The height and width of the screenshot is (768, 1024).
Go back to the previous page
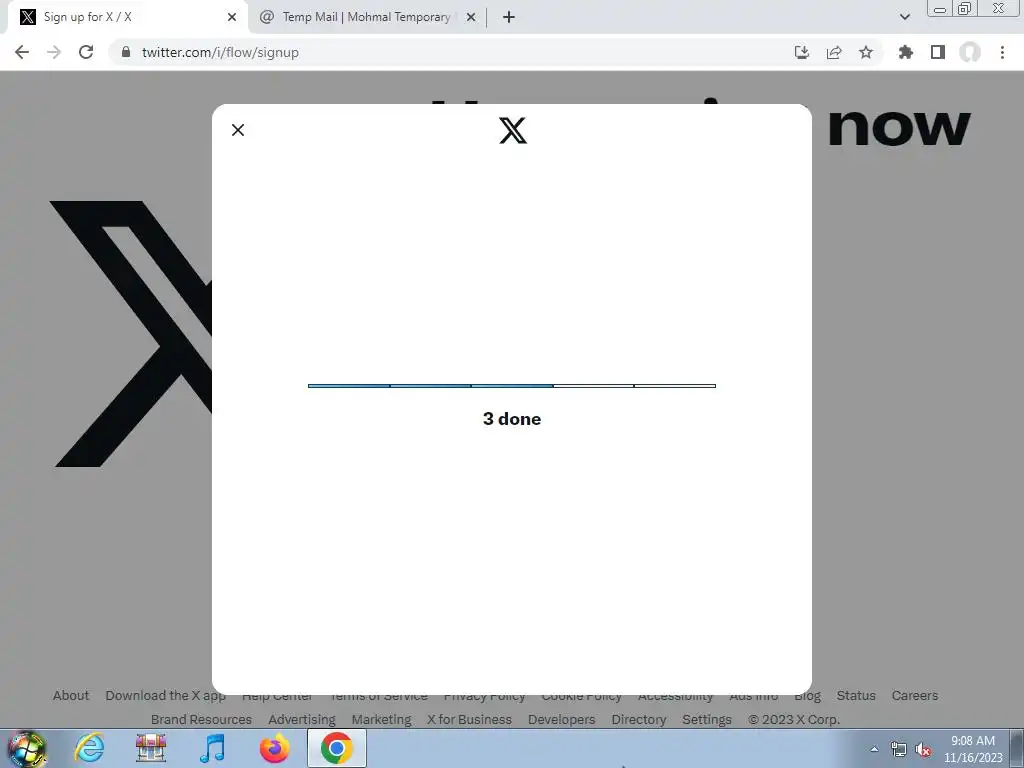(22, 52)
